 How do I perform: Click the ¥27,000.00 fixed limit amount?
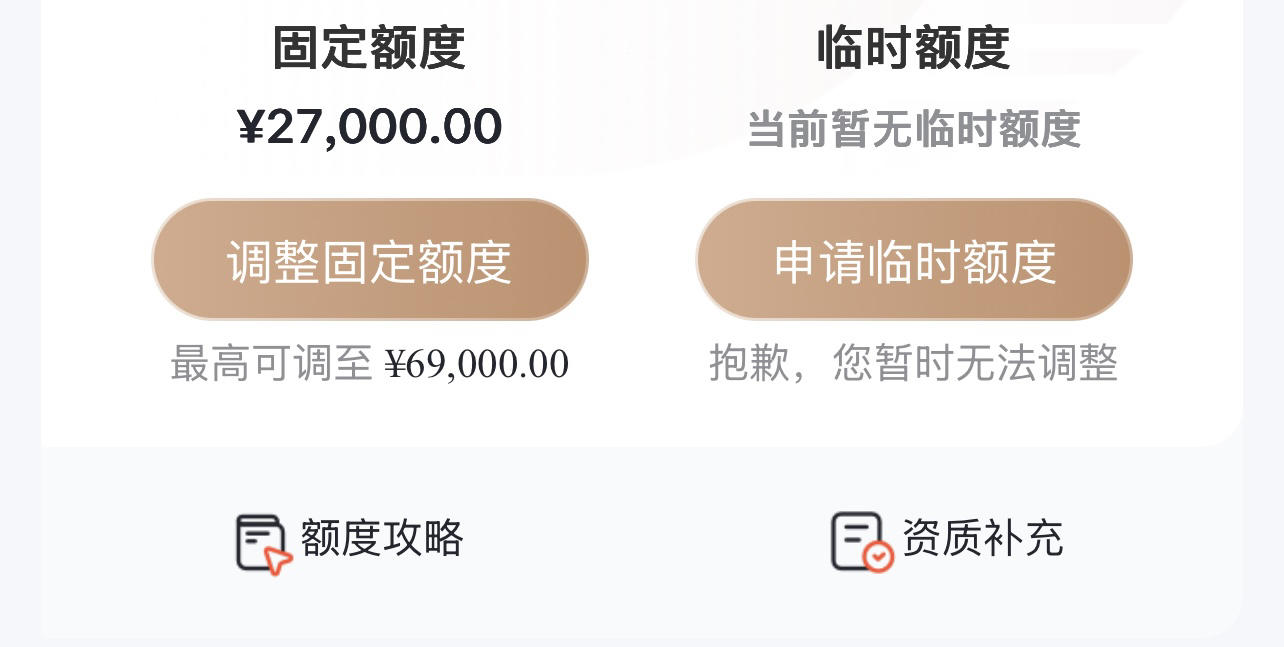pos(370,127)
